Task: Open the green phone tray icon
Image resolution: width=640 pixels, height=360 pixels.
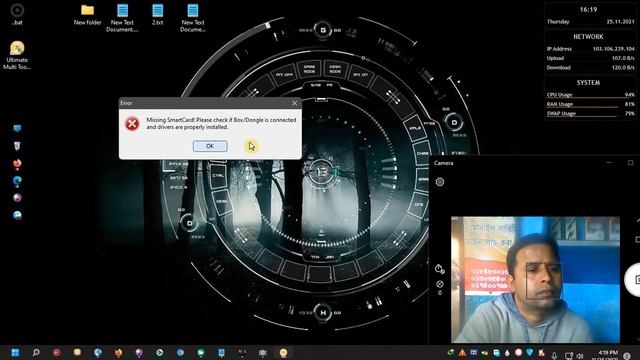Action: (x=451, y=352)
